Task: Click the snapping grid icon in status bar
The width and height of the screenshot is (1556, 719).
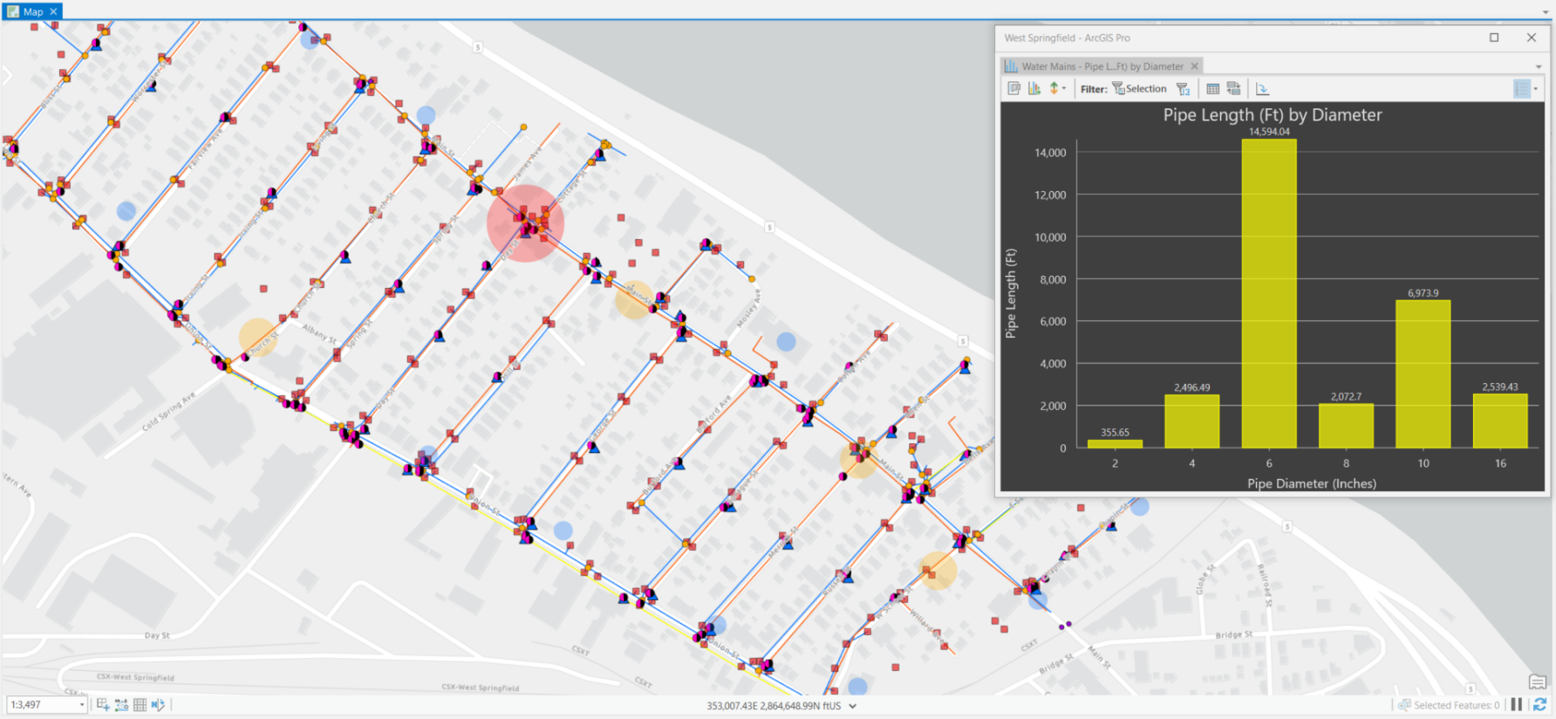Action: click(139, 705)
